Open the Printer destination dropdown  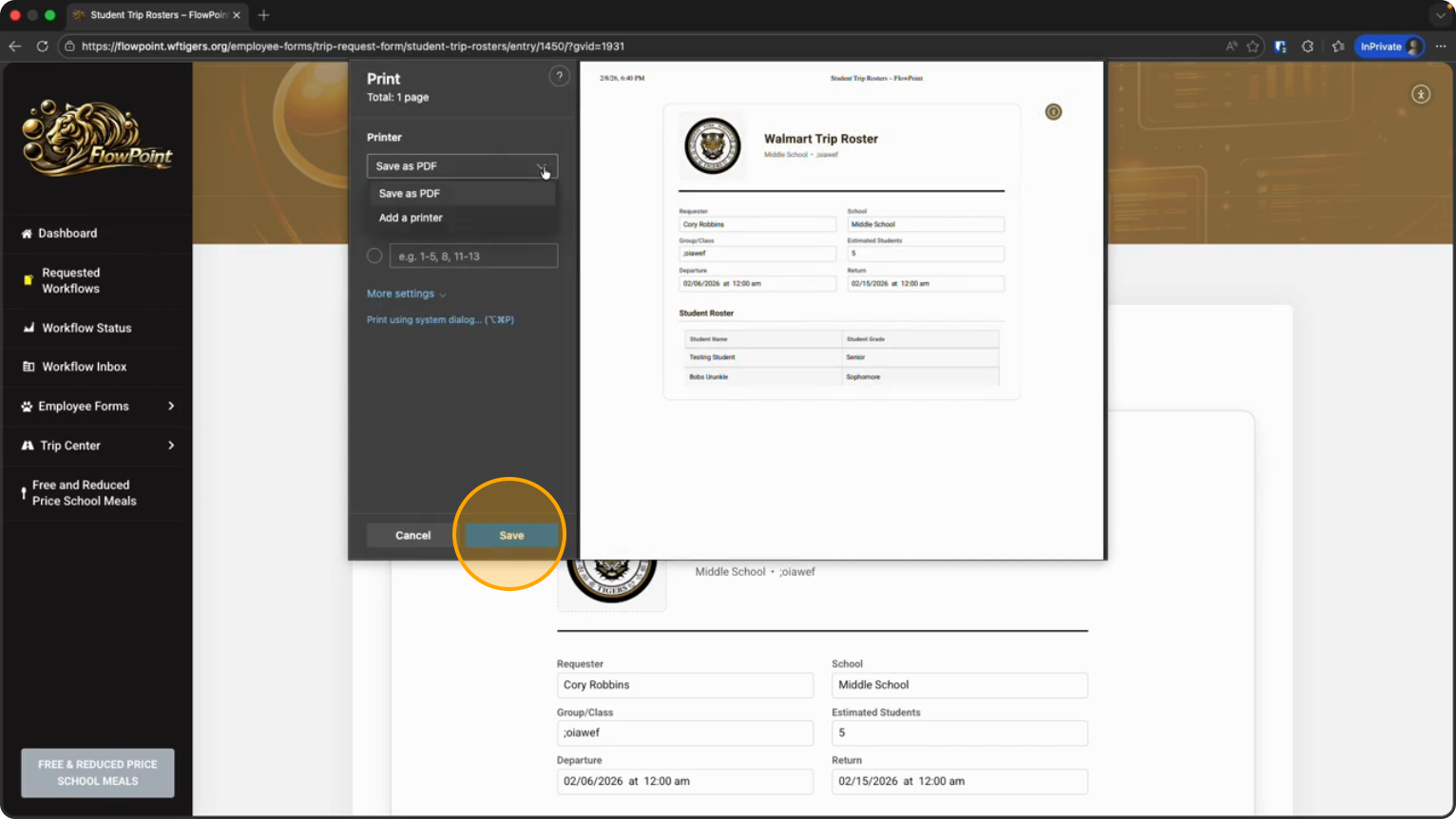pos(462,166)
